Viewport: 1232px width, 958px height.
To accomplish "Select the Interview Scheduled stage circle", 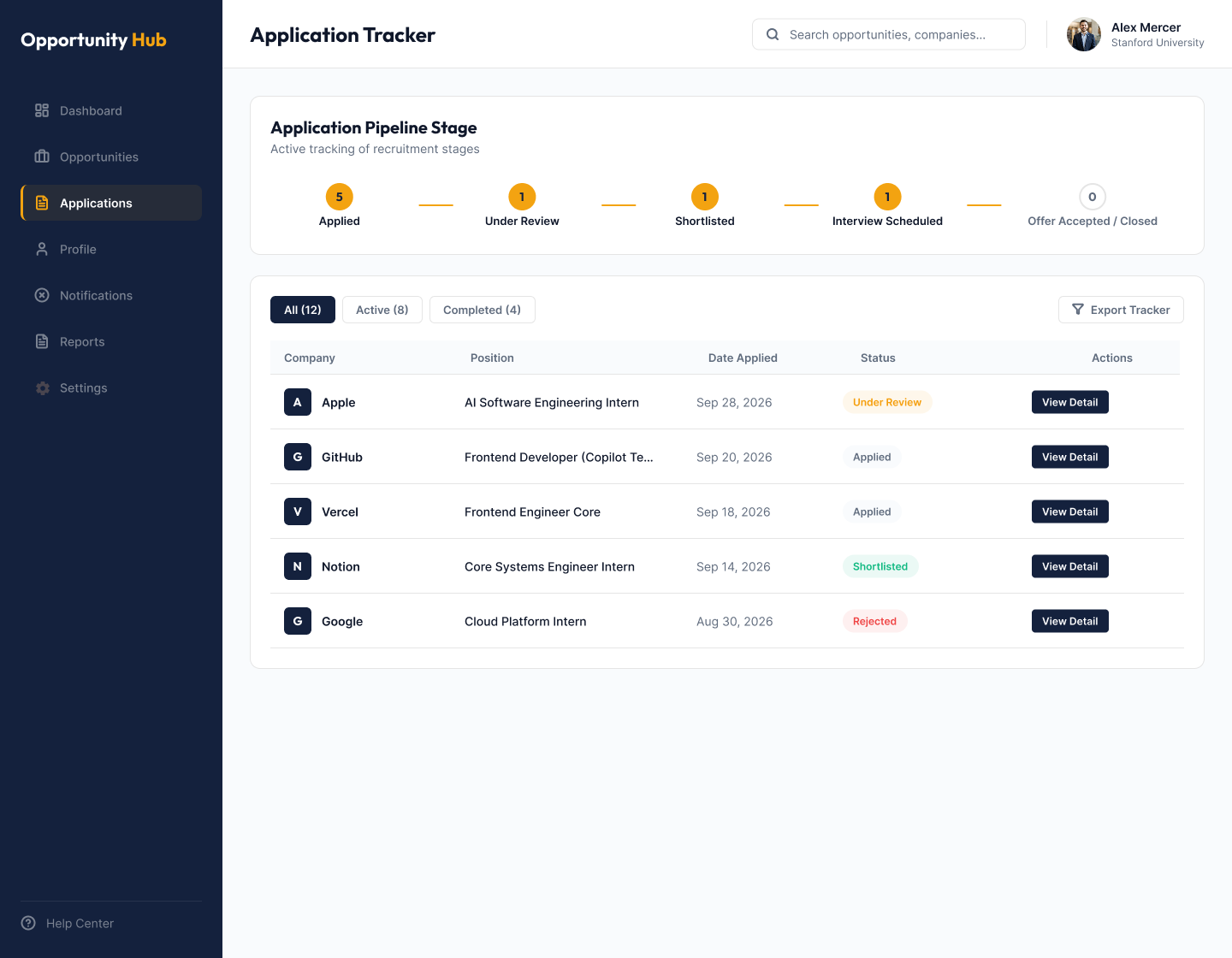I will click(887, 197).
